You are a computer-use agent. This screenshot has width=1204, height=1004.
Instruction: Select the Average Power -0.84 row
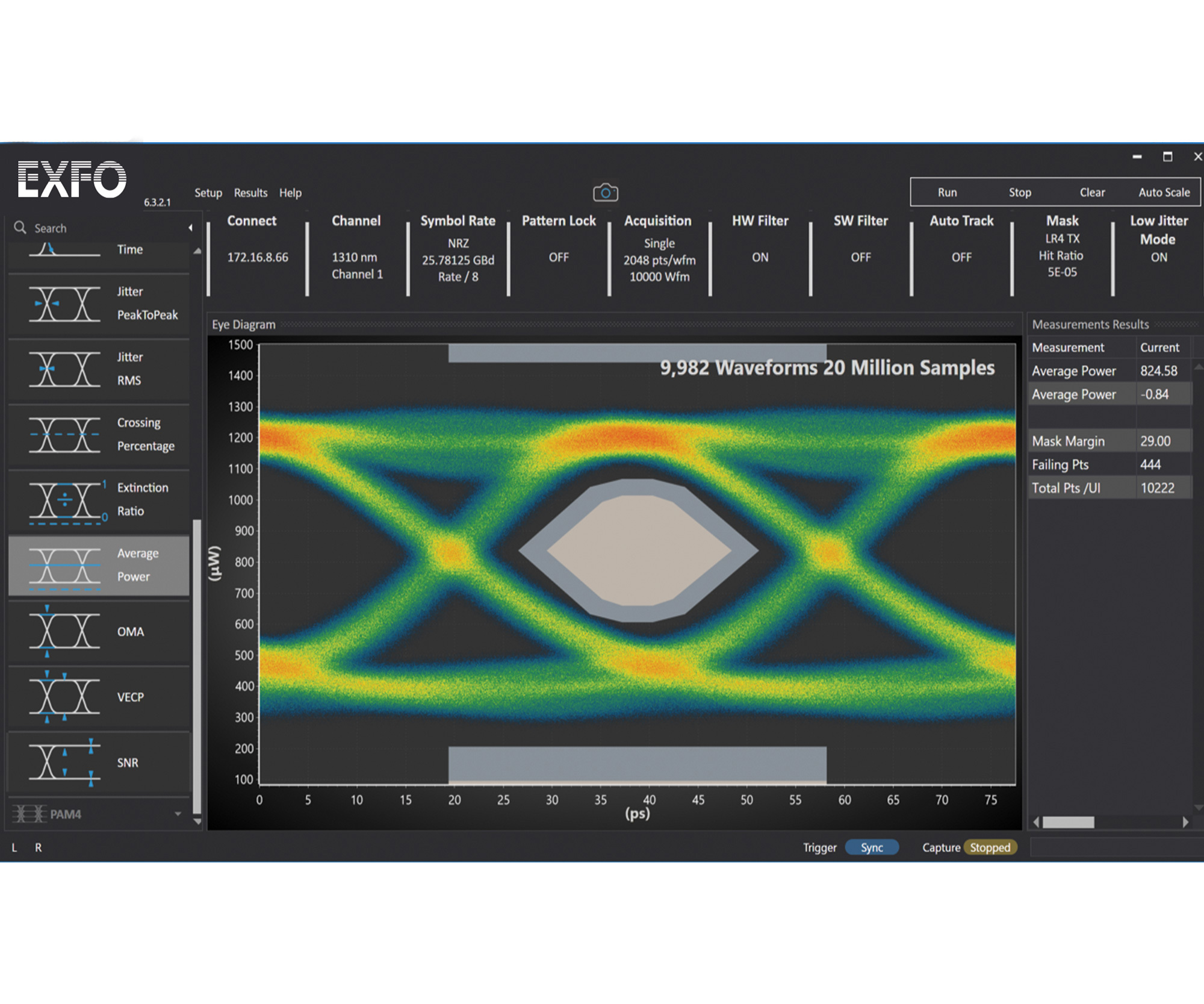coord(1109,394)
